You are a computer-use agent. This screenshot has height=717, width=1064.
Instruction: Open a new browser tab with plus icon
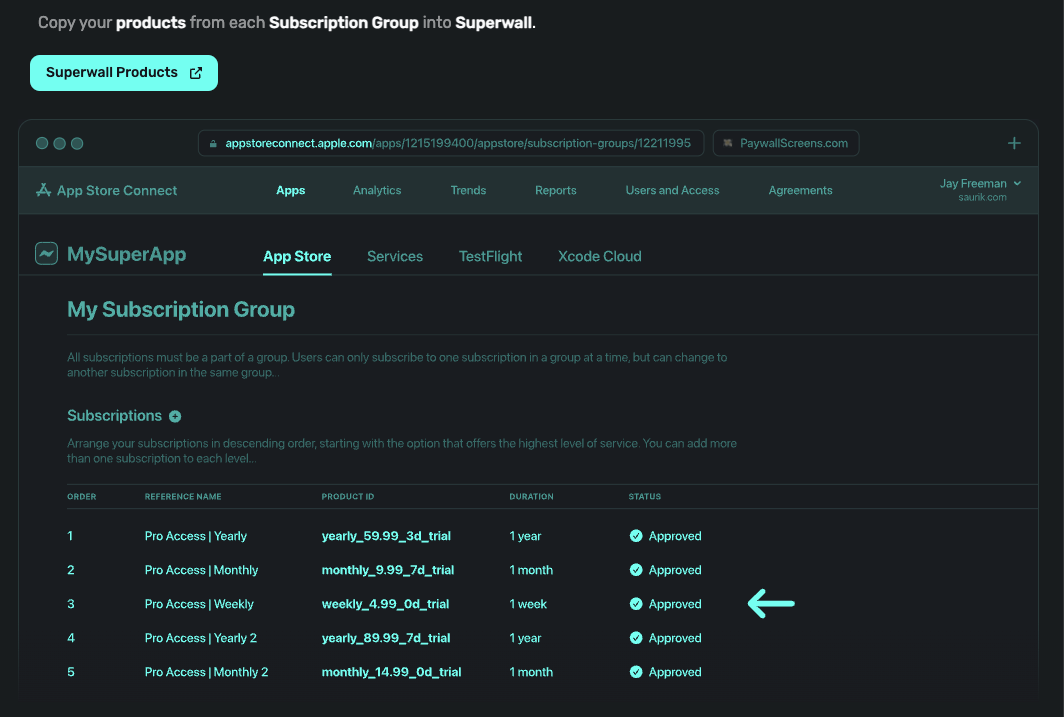(x=1014, y=143)
